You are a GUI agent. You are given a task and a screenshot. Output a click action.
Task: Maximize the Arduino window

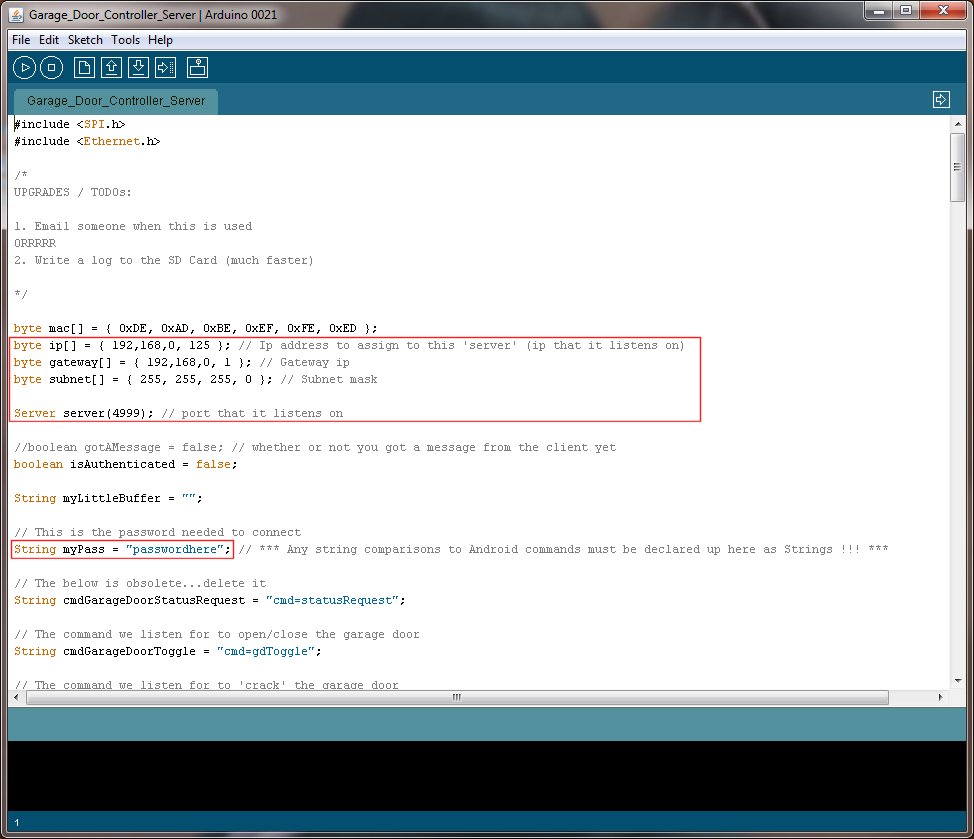tap(906, 11)
